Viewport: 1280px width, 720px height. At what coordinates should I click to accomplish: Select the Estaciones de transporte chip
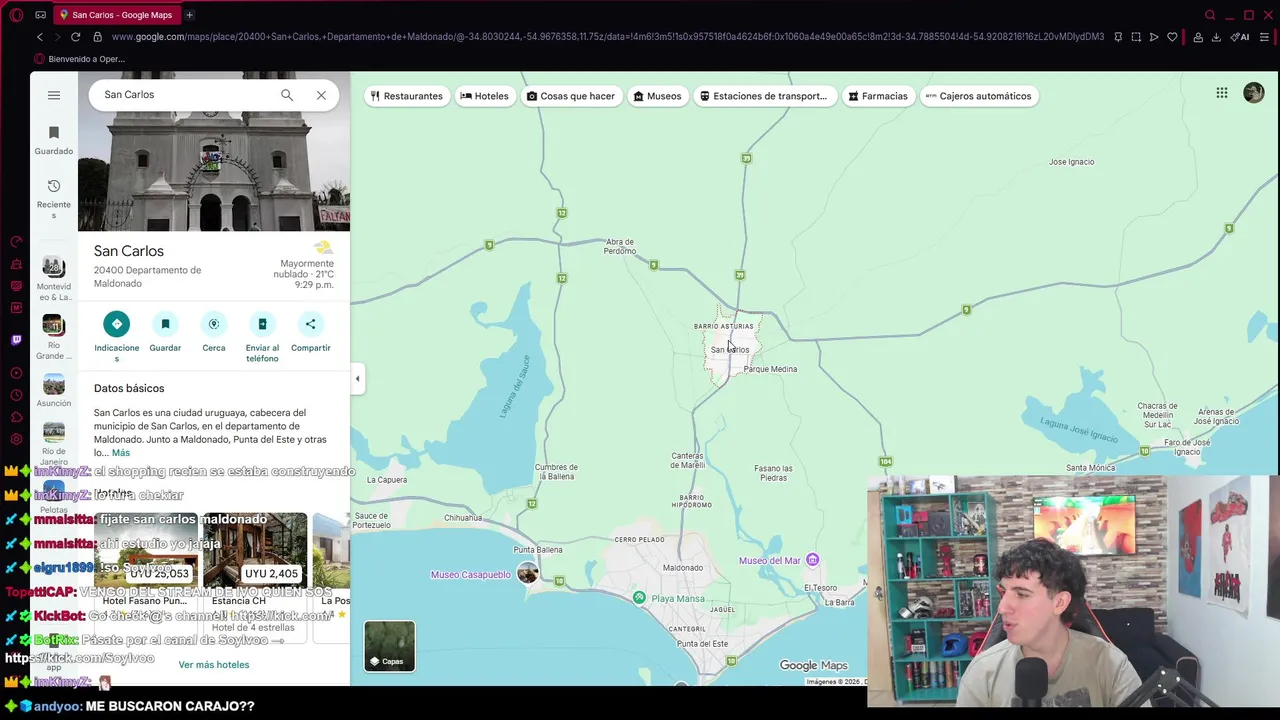coord(764,96)
